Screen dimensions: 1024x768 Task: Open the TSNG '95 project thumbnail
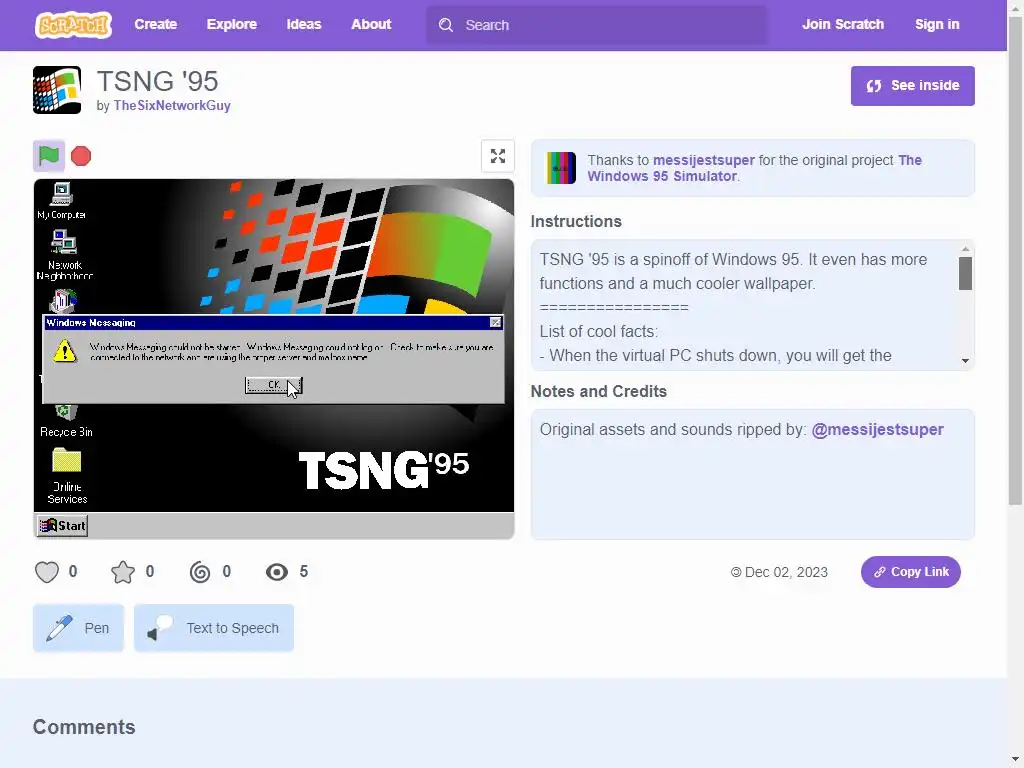click(x=57, y=90)
